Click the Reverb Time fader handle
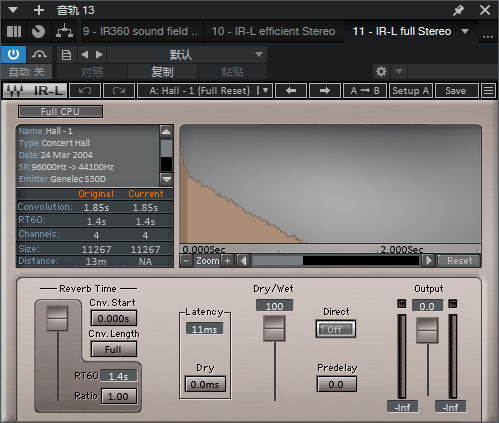Viewport: 499px width, 423px height. tap(57, 319)
